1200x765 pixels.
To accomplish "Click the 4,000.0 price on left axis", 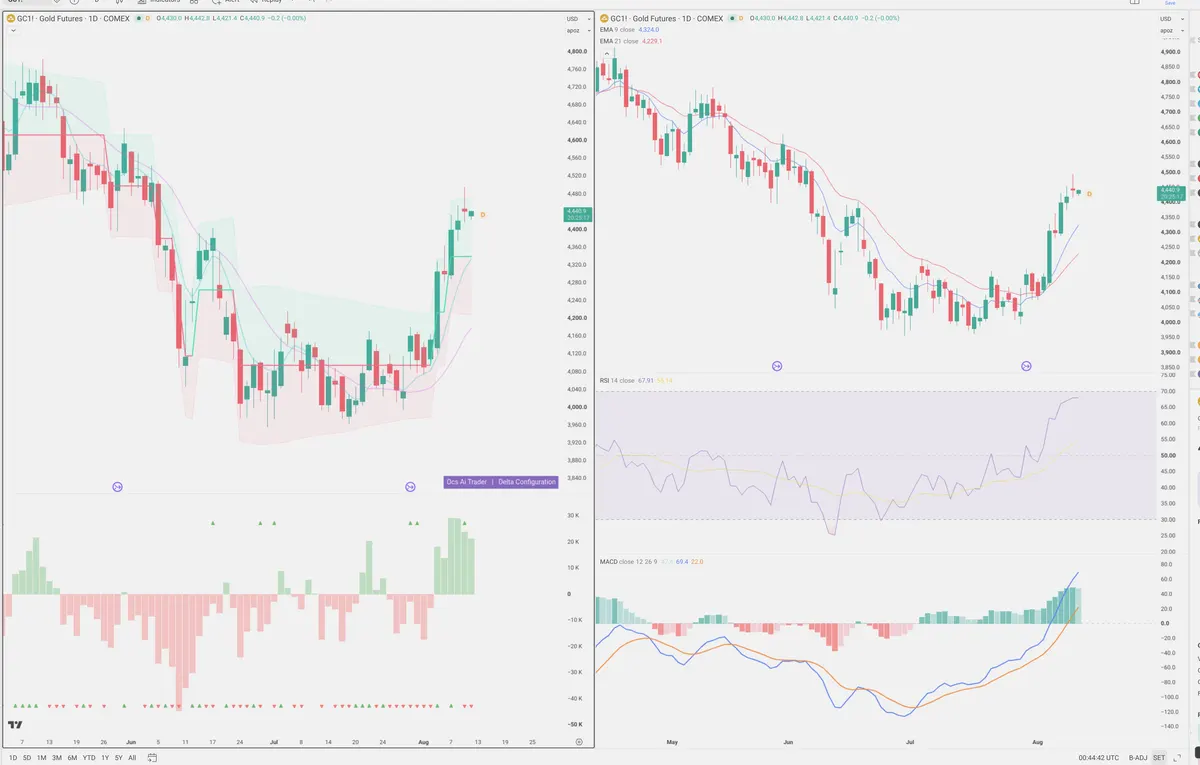I will 575,407.
